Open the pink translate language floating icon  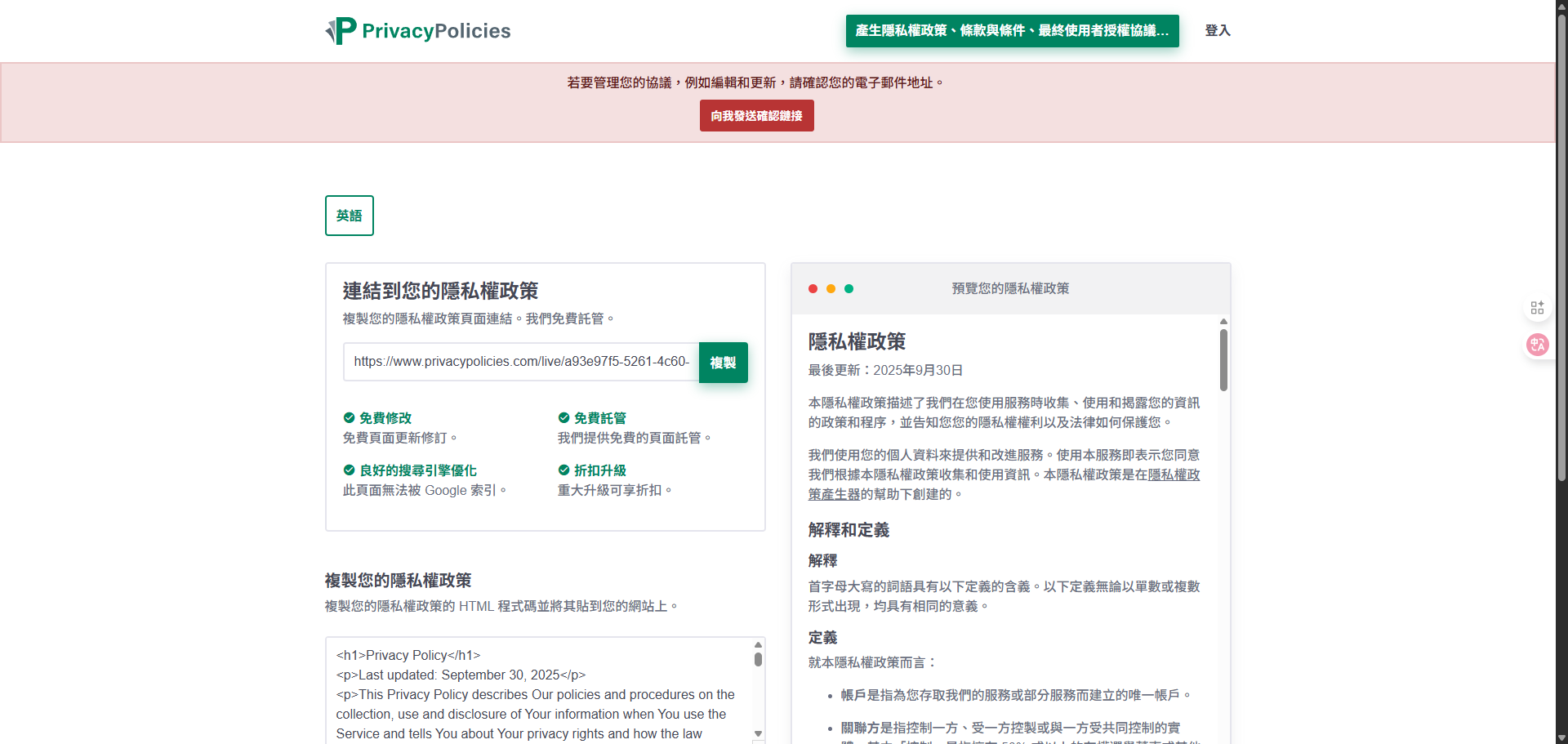[x=1538, y=345]
